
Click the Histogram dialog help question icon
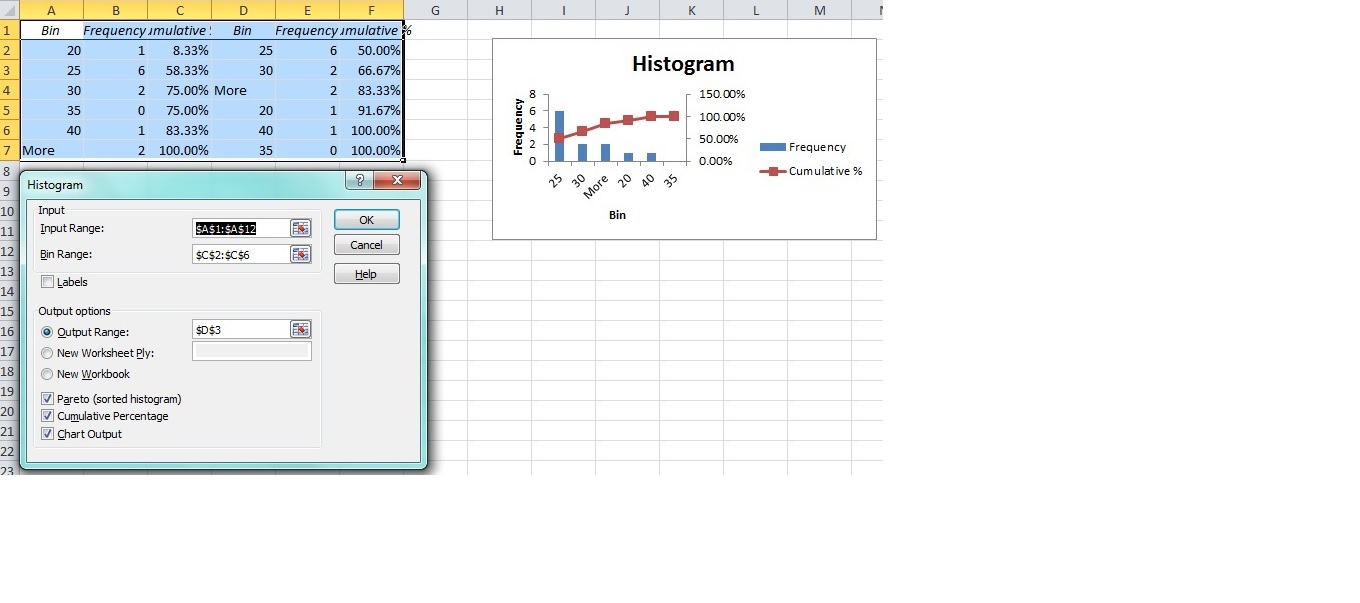point(359,181)
